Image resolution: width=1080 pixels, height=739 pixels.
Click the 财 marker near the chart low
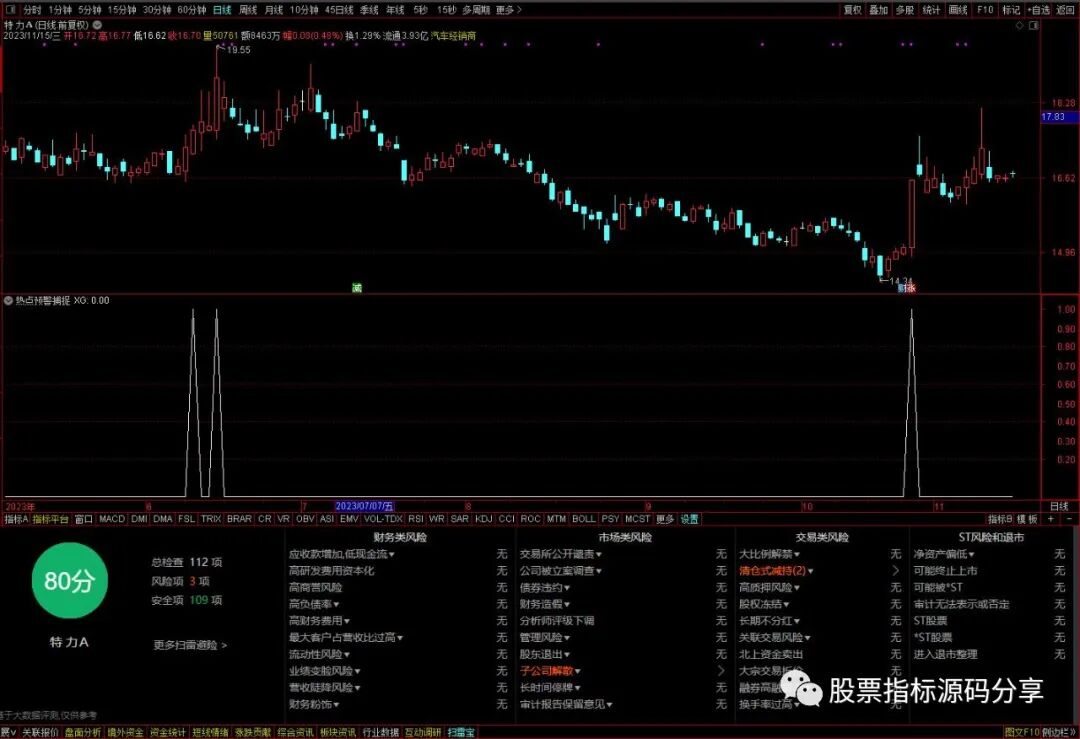click(x=902, y=288)
